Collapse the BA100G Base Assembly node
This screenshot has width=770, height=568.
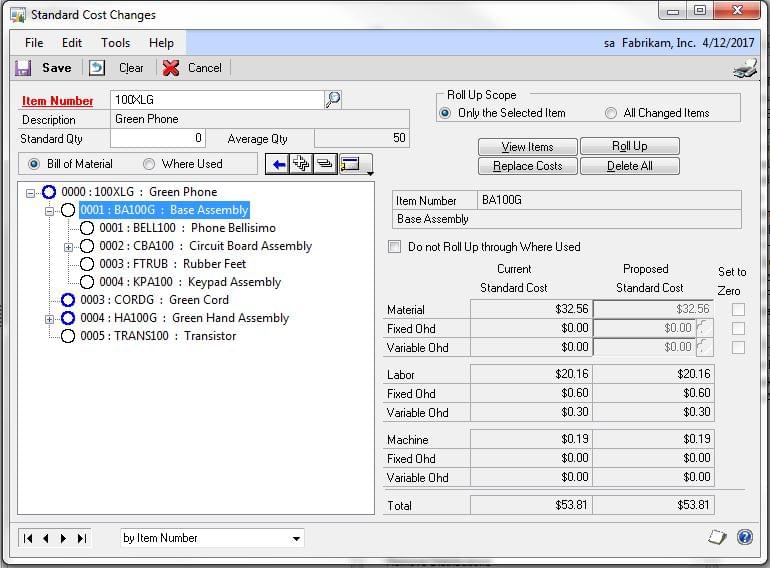49,211
